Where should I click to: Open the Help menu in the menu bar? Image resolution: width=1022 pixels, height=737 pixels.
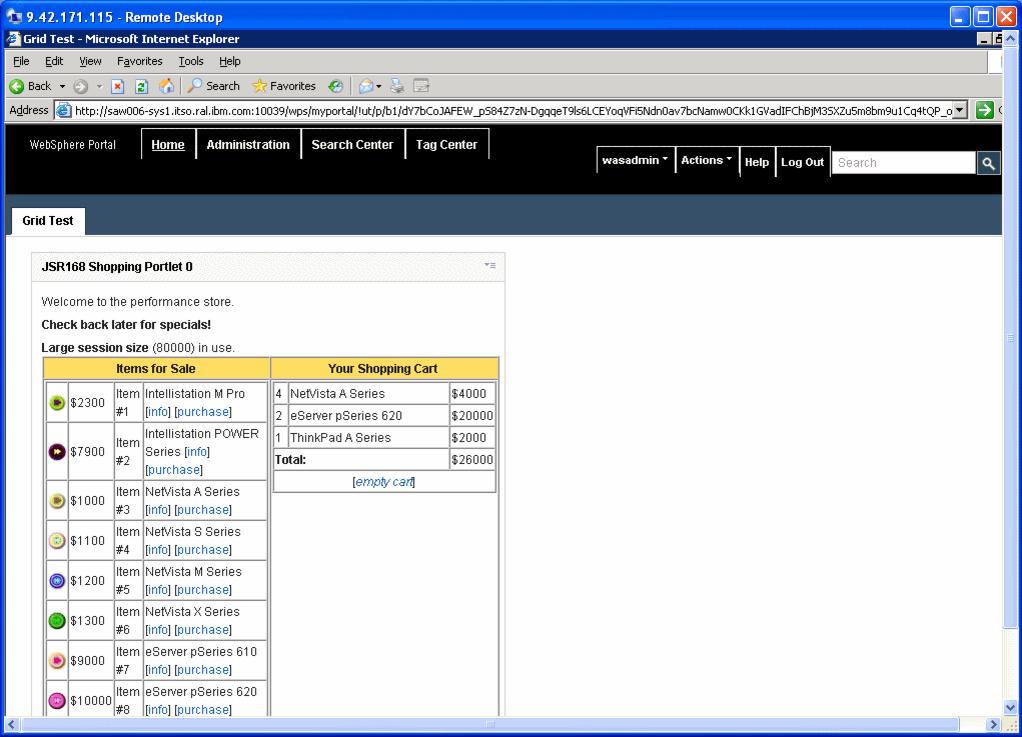click(x=229, y=61)
